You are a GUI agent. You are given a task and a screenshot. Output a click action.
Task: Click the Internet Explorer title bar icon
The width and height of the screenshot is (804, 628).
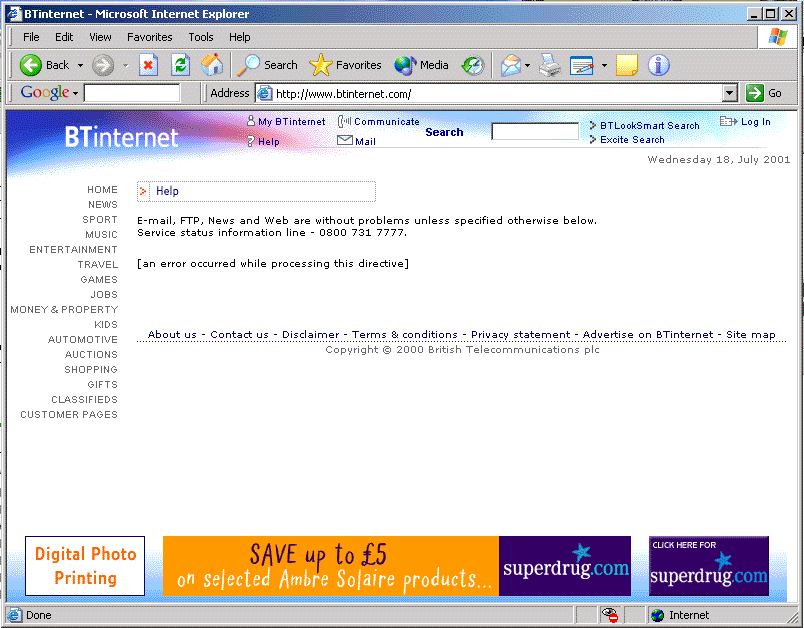[x=14, y=14]
